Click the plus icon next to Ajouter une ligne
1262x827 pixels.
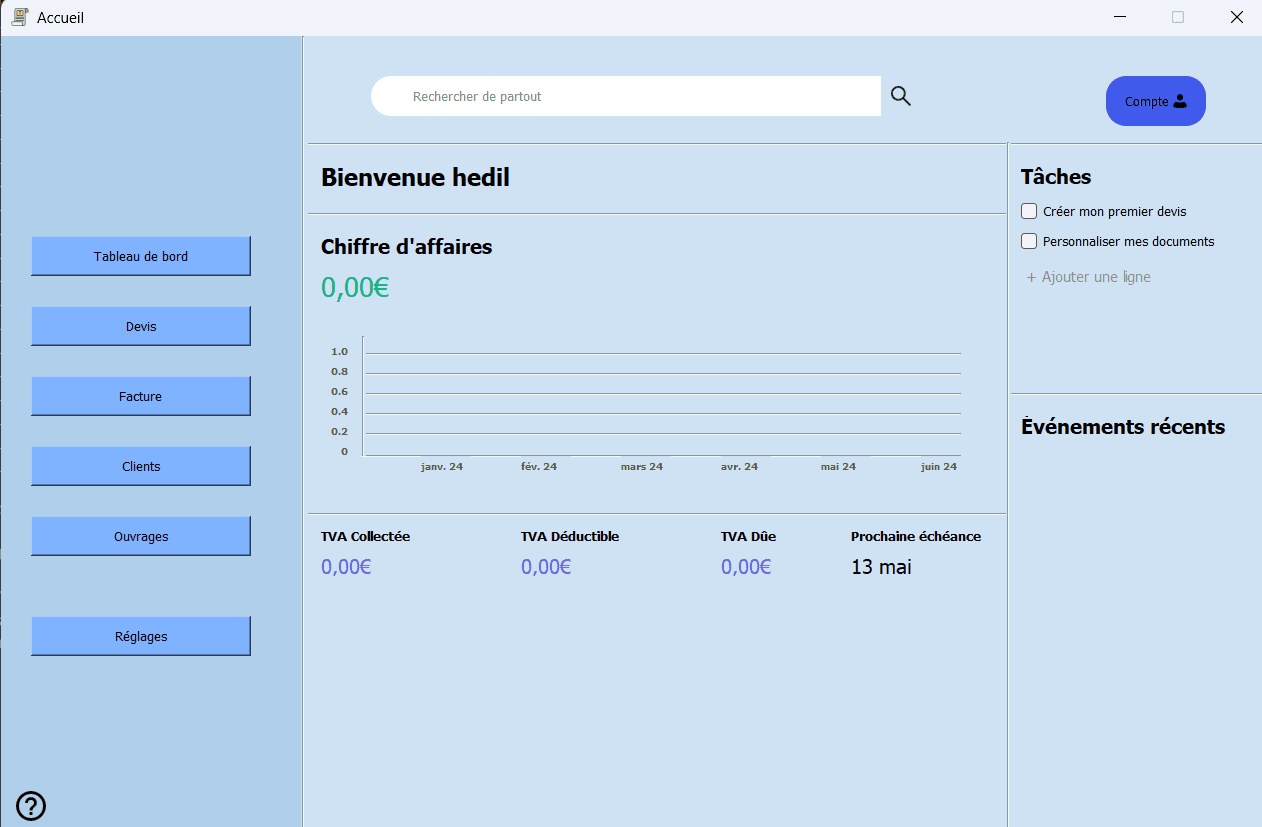click(x=1031, y=277)
